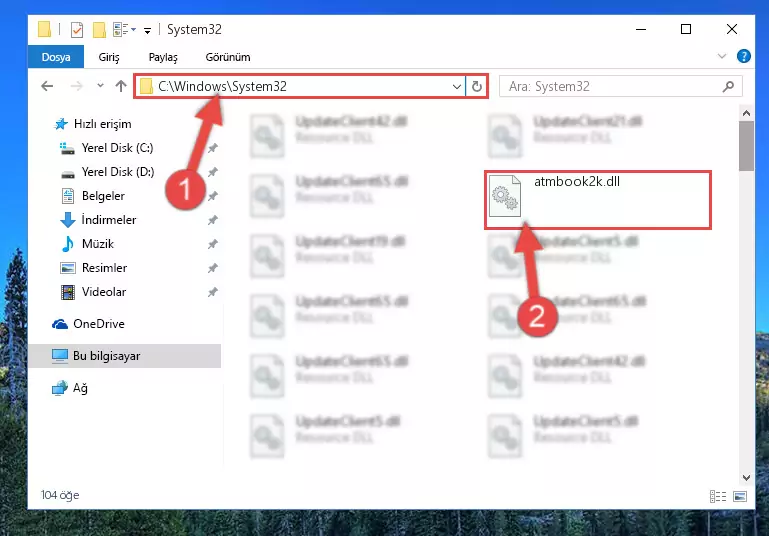Click the Ara: System32 search field
The width and height of the screenshot is (769, 536).
620,87
